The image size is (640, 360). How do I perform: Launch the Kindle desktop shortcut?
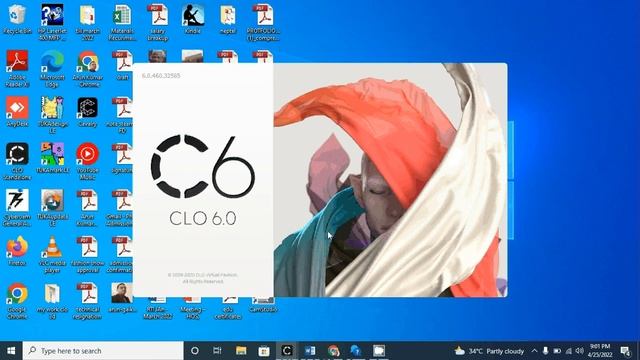coord(193,19)
